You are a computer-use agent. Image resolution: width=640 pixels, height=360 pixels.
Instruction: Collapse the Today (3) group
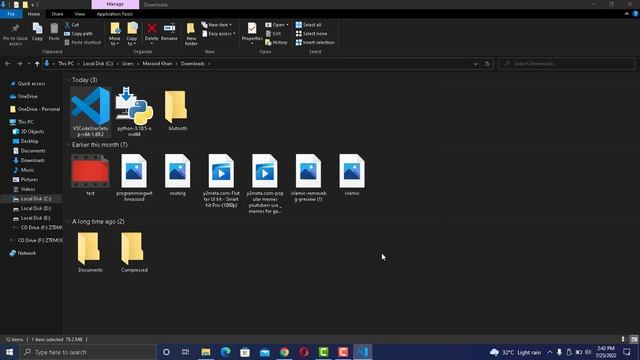[x=68, y=80]
